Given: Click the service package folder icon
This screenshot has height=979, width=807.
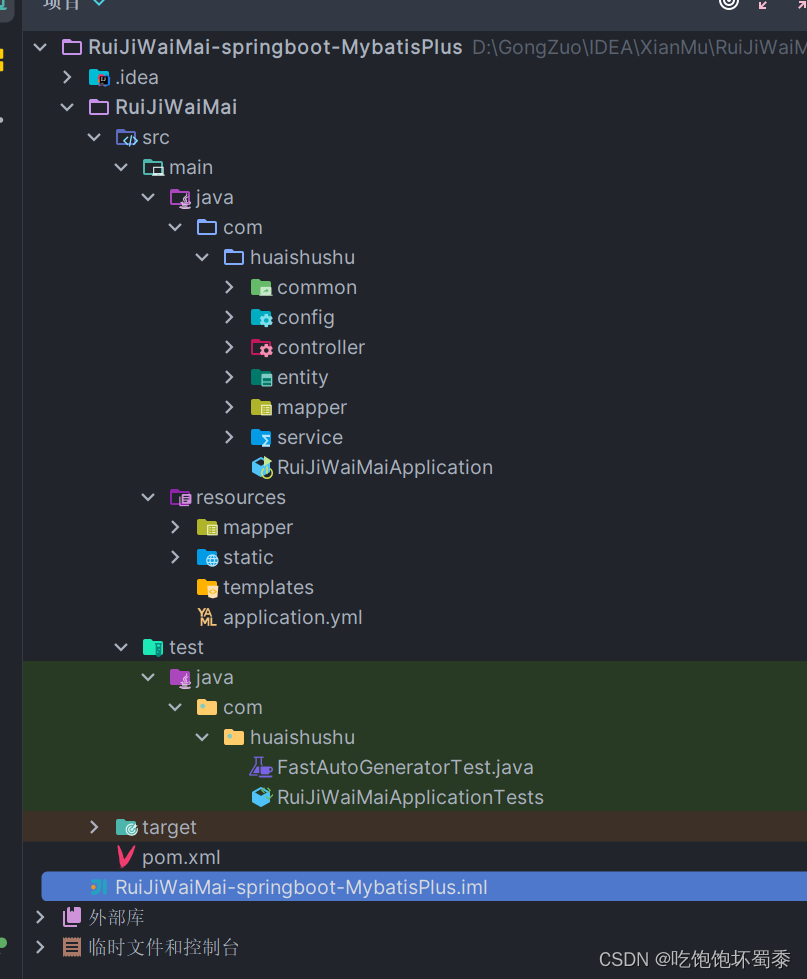Looking at the screenshot, I should point(261,438).
